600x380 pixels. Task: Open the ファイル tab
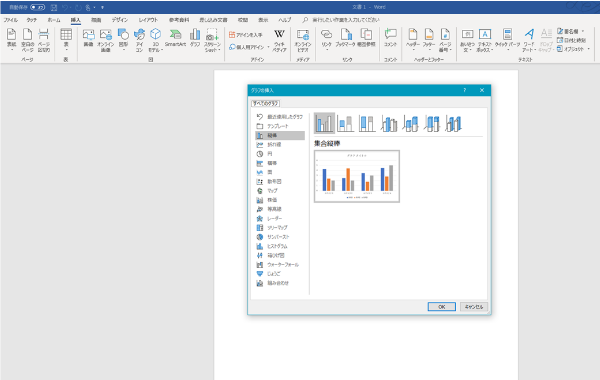[x=11, y=20]
